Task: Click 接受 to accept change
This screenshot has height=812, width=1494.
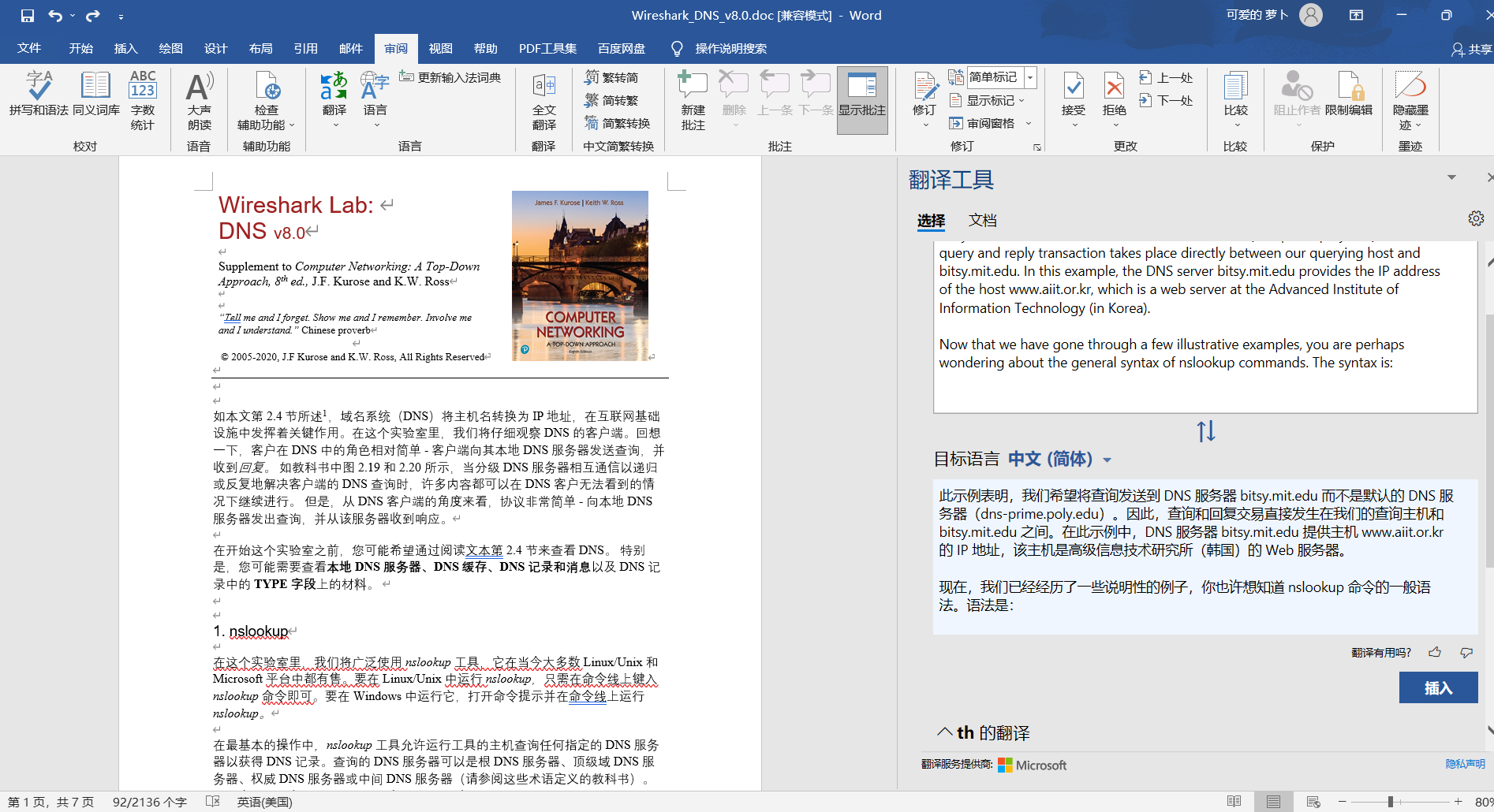Action: (x=1074, y=101)
